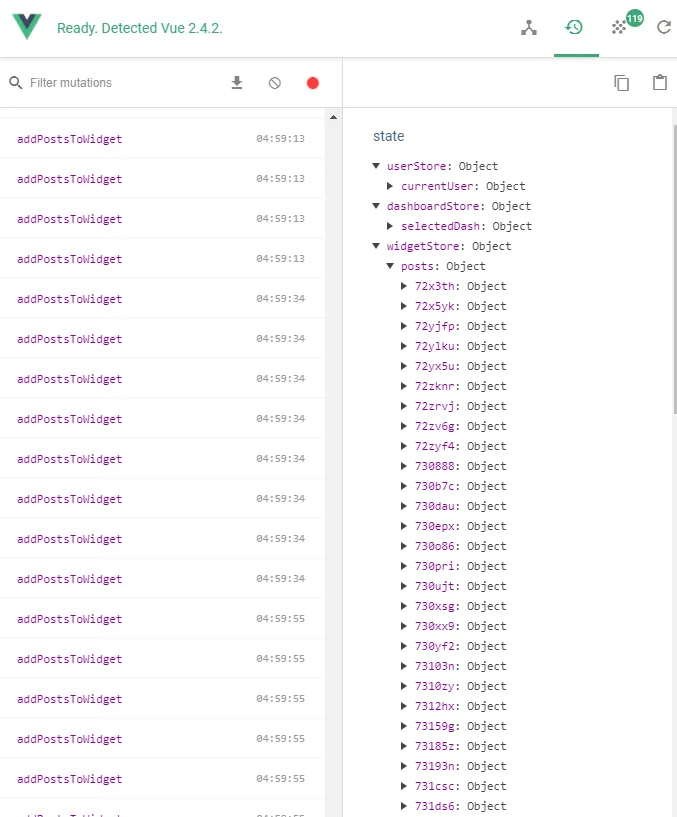Click the commit all mutations icon
677x817 pixels.
(x=237, y=83)
